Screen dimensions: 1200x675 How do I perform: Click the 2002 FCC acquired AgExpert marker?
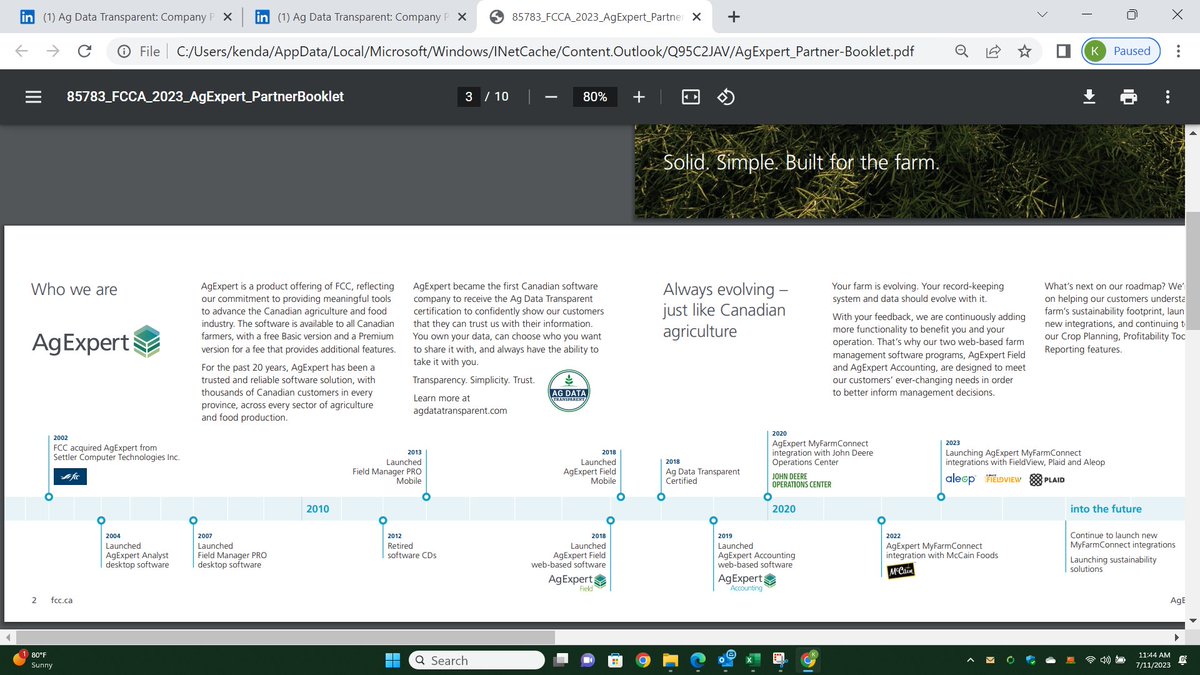[49, 497]
